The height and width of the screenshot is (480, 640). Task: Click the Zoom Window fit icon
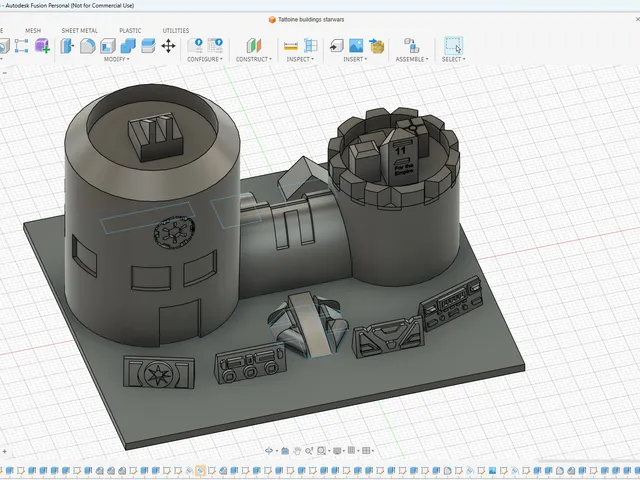[322, 451]
